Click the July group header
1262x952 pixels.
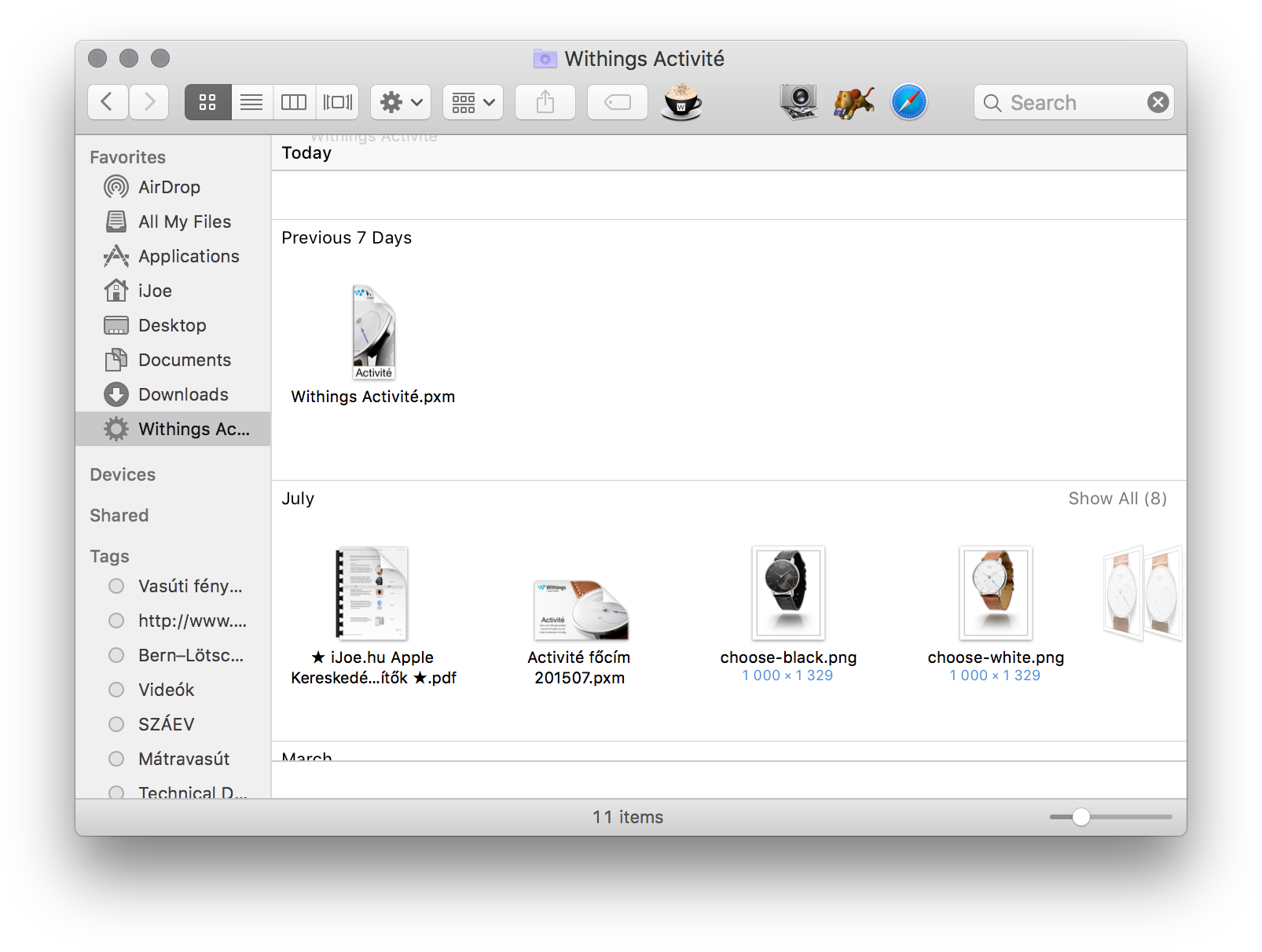pyautogui.click(x=298, y=499)
